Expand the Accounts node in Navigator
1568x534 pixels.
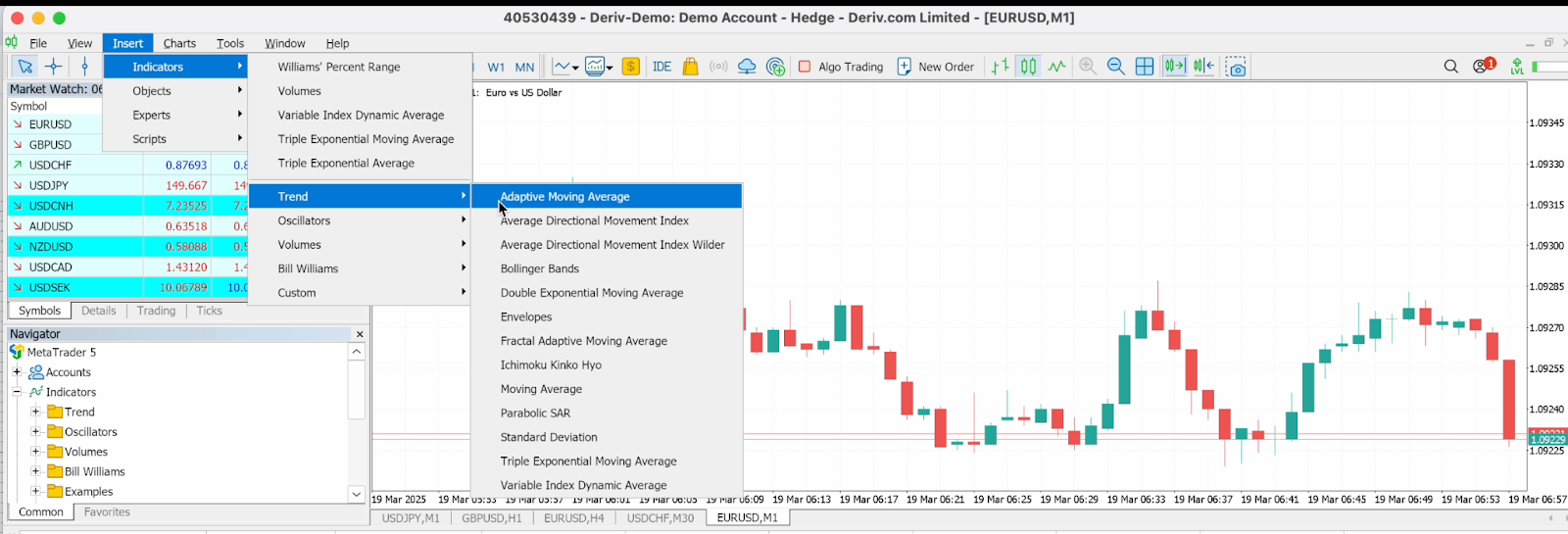(17, 372)
